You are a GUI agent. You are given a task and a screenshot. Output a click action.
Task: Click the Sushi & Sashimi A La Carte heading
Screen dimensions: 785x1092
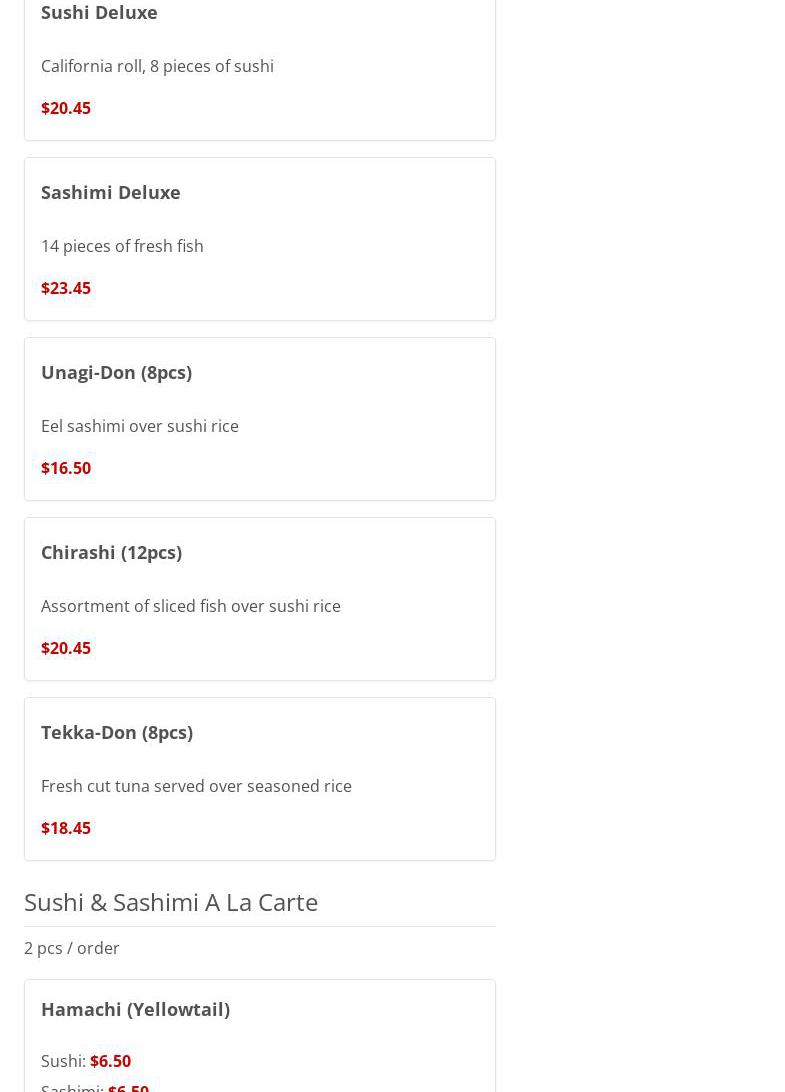(171, 902)
